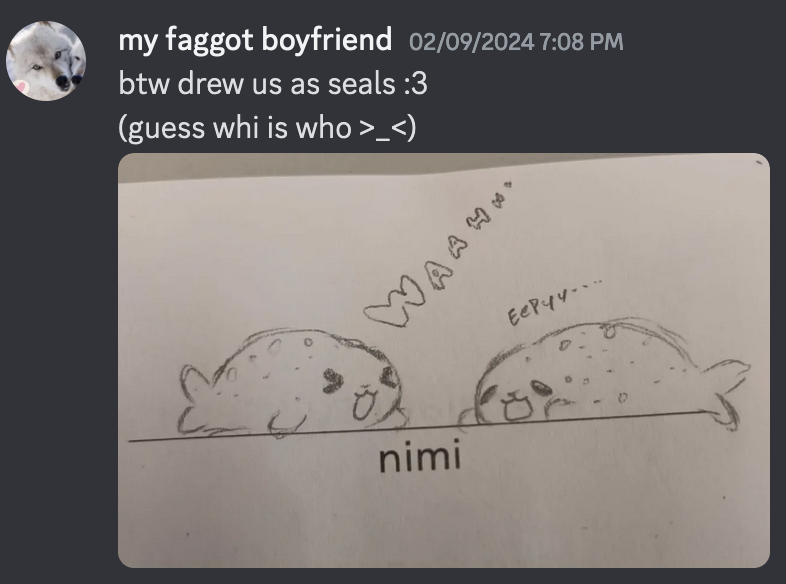
Task: Click the "(guess whi is who >_<)" line
Action: 267,127
